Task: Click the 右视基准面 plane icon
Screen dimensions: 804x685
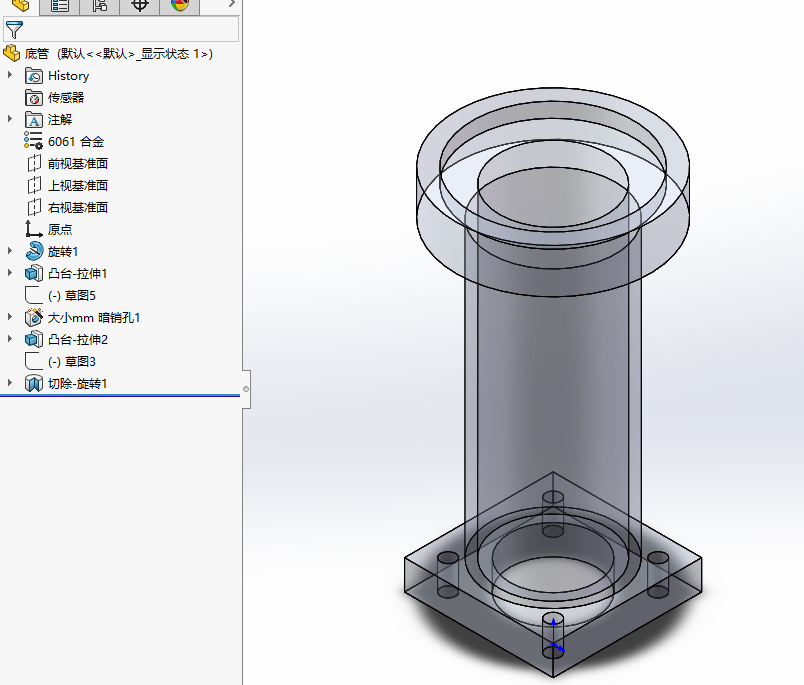Action: [x=34, y=207]
